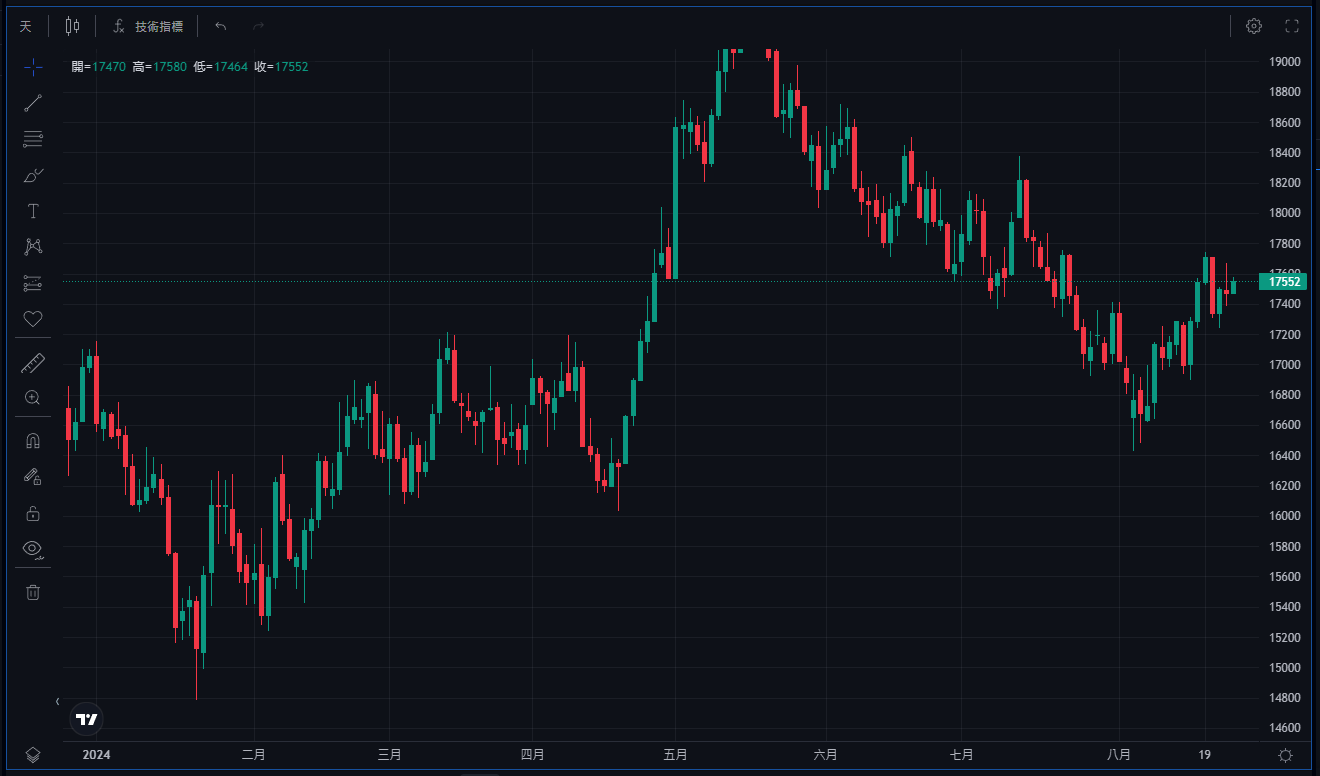1320x776 pixels.
Task: Click the 14600 price scale label
Action: tap(1284, 728)
